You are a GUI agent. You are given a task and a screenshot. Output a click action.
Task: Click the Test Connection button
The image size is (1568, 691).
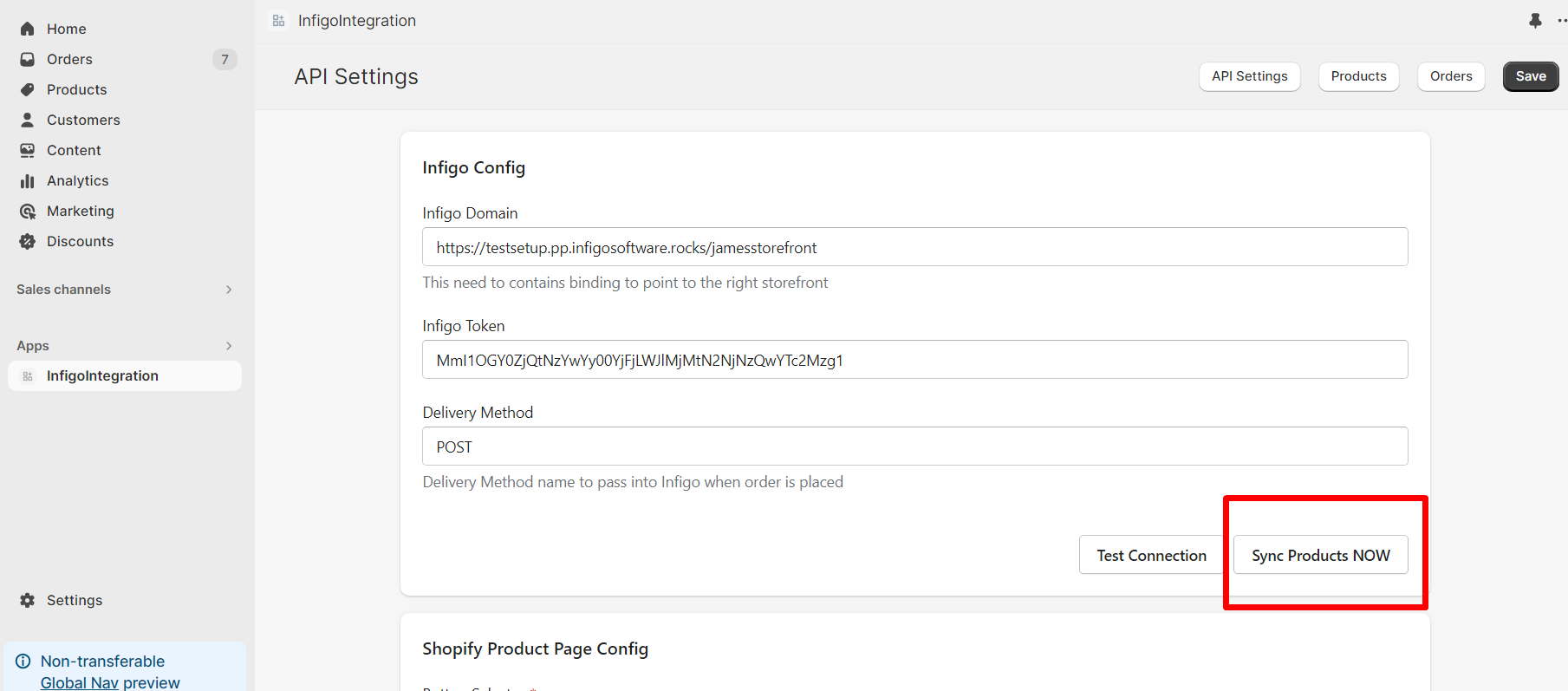pos(1151,555)
